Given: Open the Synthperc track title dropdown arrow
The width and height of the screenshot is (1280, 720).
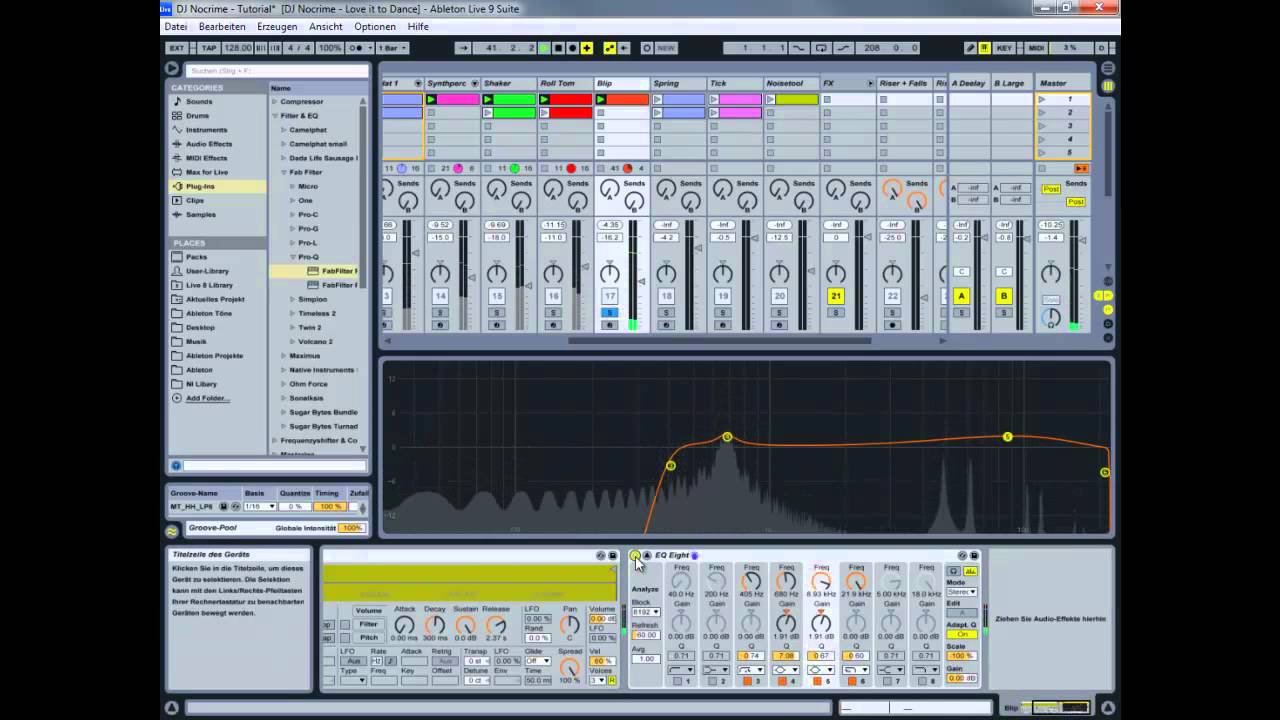Looking at the screenshot, I should click(474, 84).
